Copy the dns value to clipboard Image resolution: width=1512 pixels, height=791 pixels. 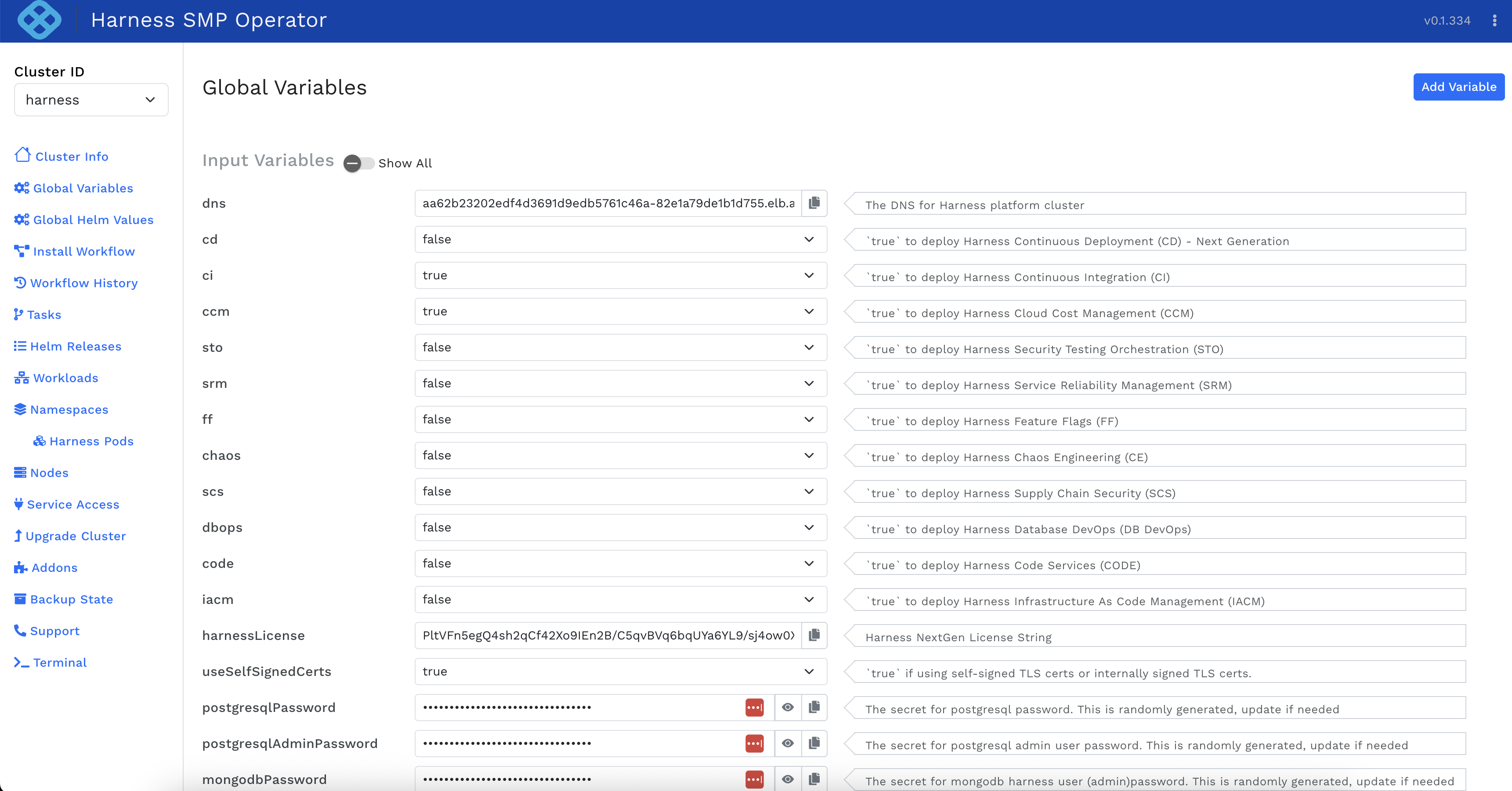point(814,203)
